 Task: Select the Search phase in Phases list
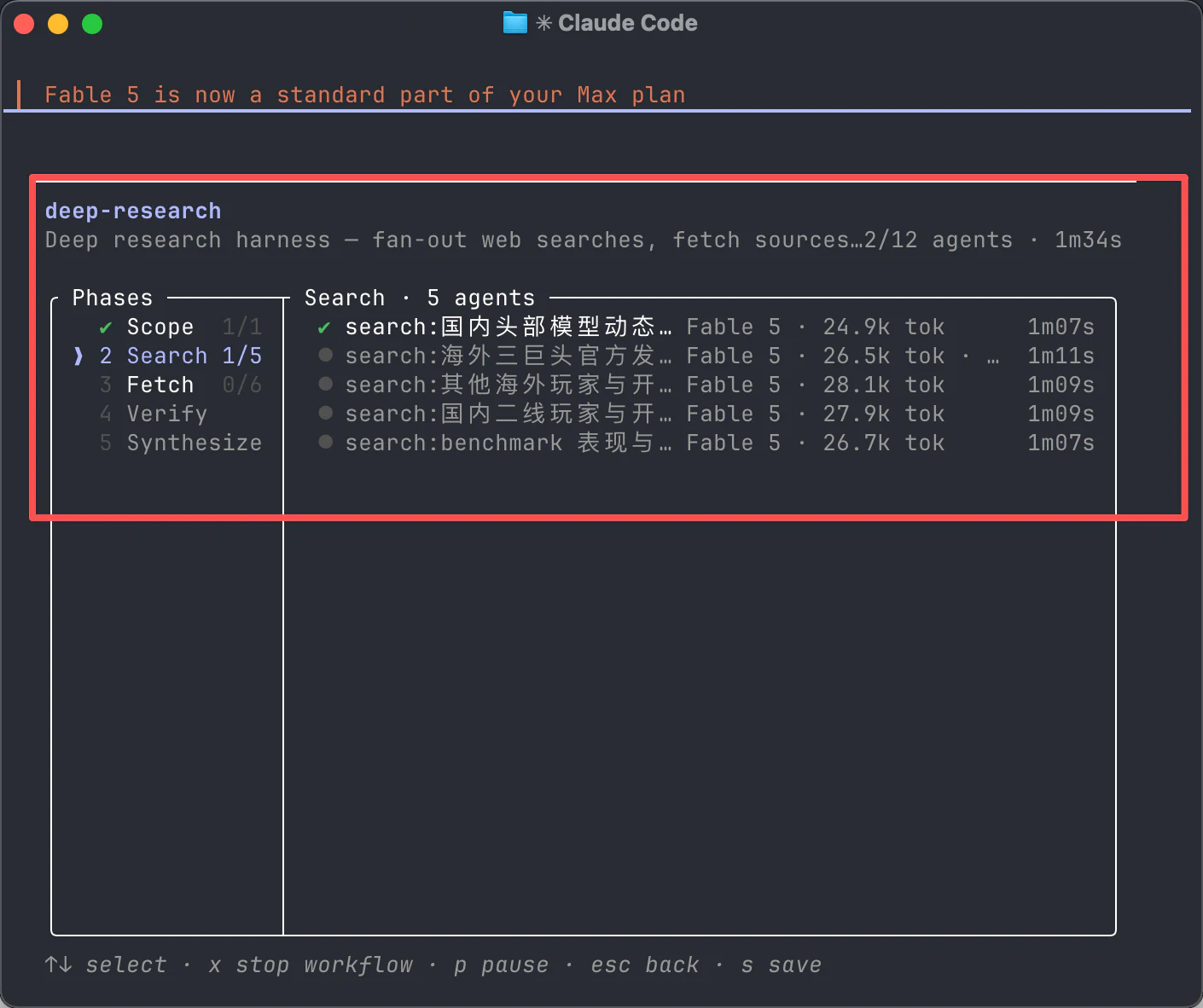[167, 356]
